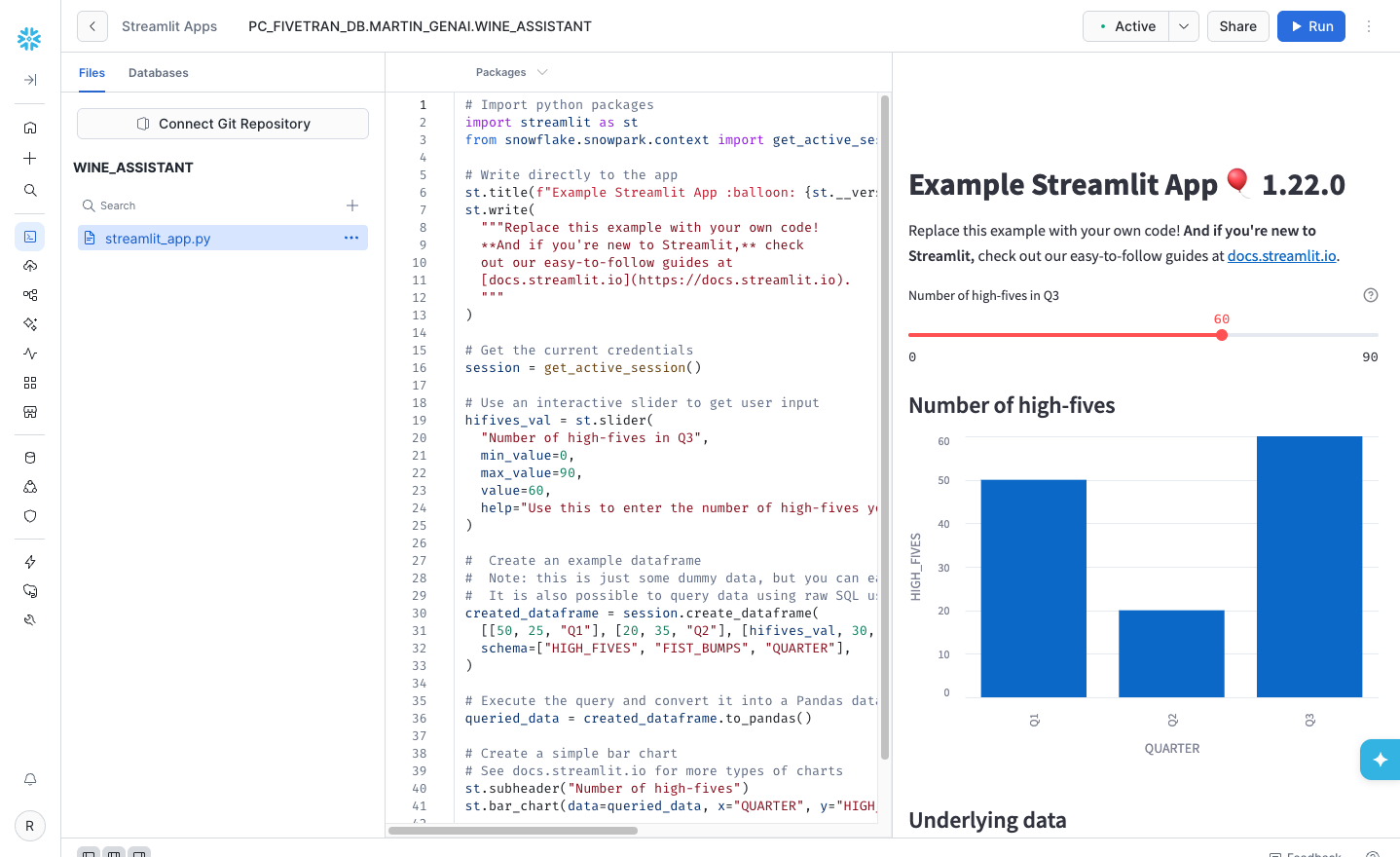Open the shield Governance icon
Screen dimensions: 1400x857
click(30, 516)
